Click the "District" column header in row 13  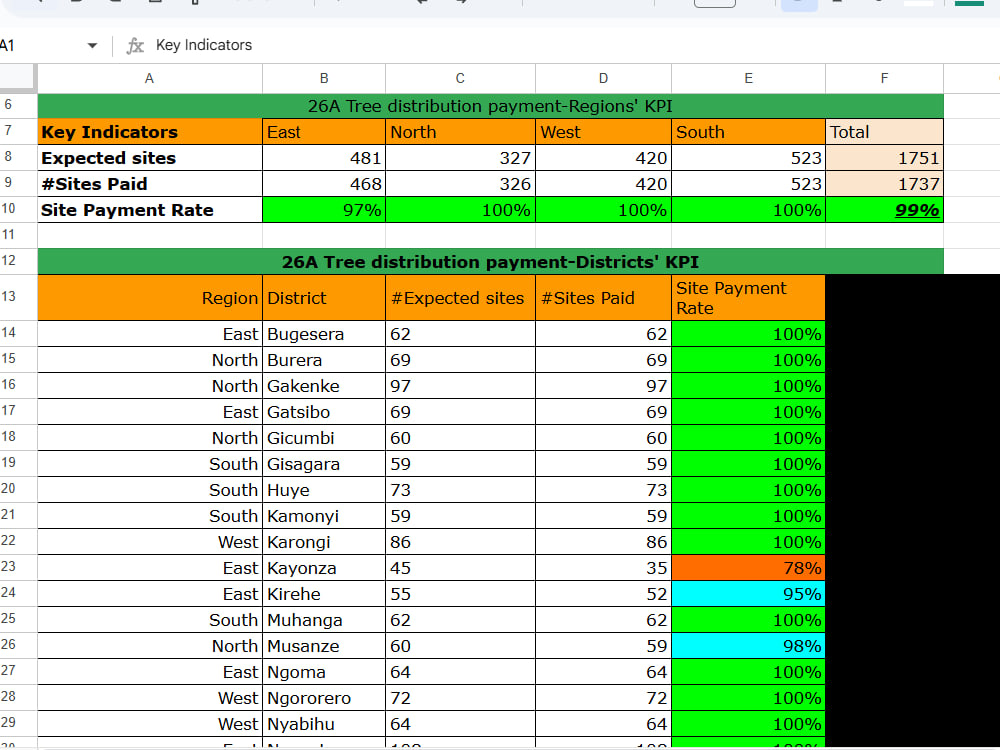point(324,298)
